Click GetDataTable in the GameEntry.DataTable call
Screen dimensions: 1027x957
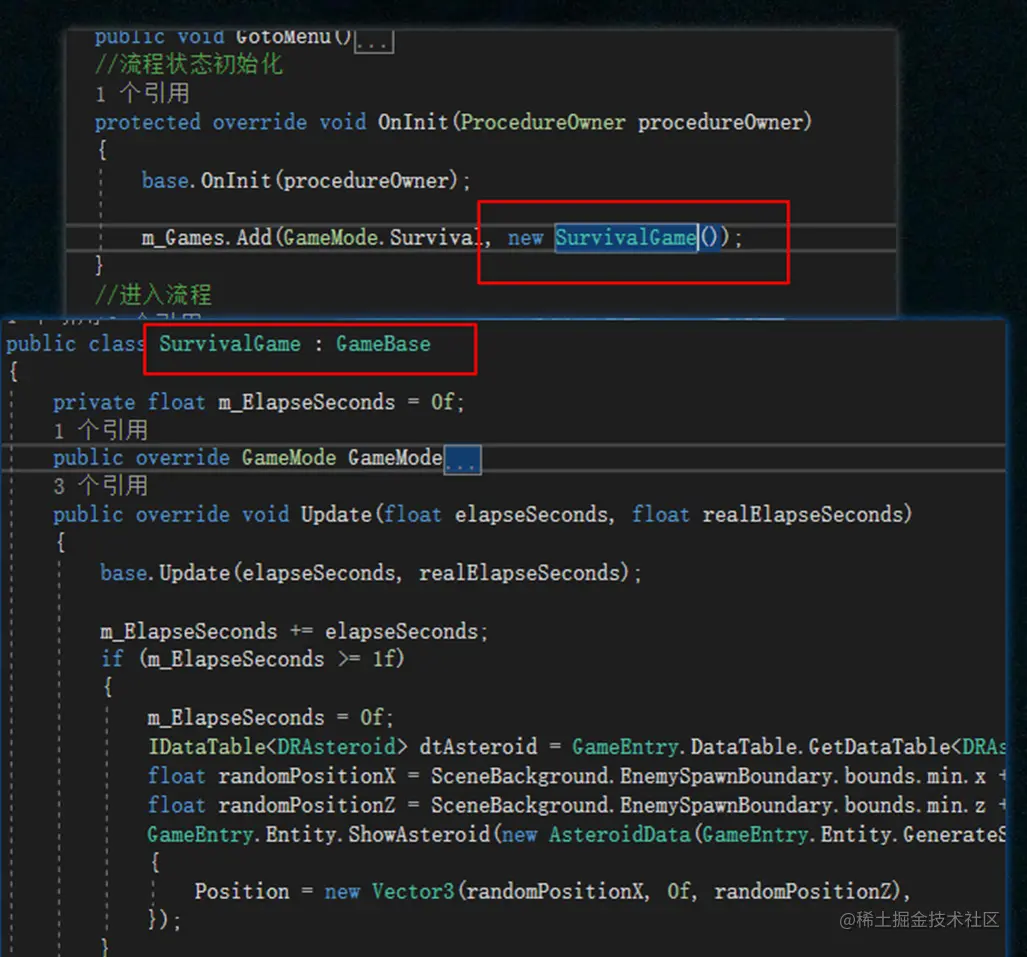pos(879,747)
